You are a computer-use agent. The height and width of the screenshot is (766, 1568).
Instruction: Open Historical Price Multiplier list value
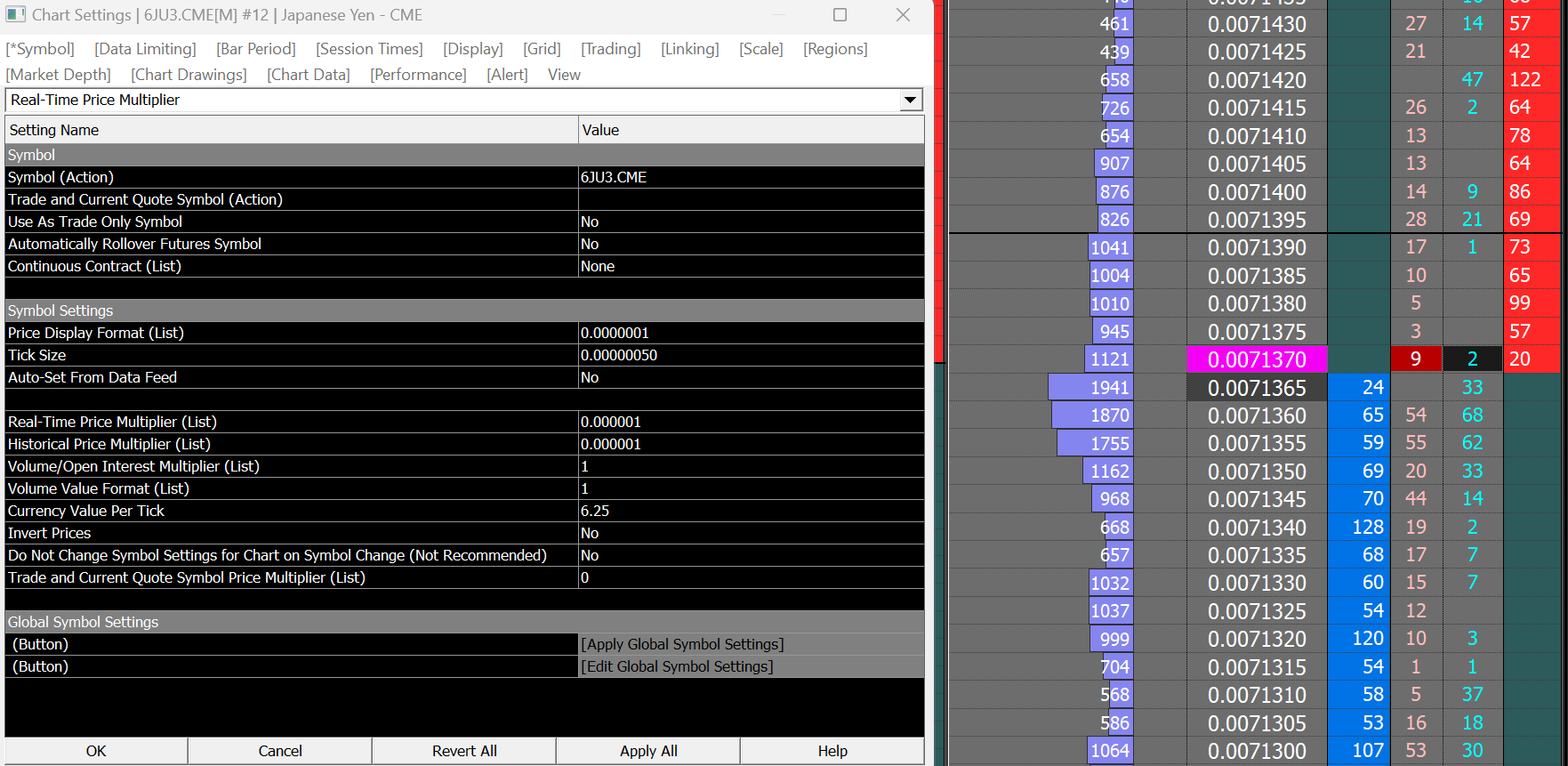tap(751, 444)
